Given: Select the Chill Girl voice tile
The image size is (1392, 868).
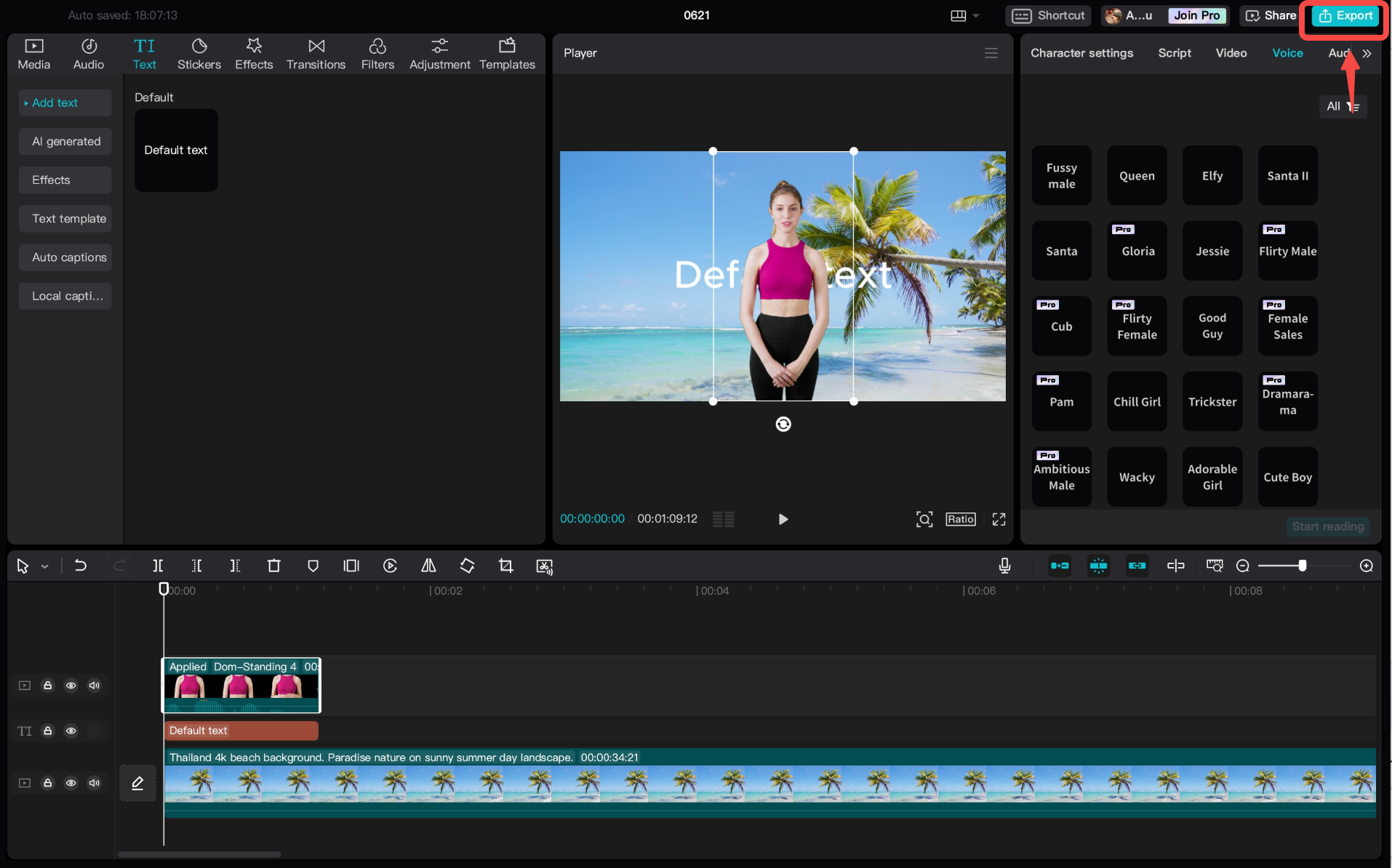Looking at the screenshot, I should [x=1137, y=402].
